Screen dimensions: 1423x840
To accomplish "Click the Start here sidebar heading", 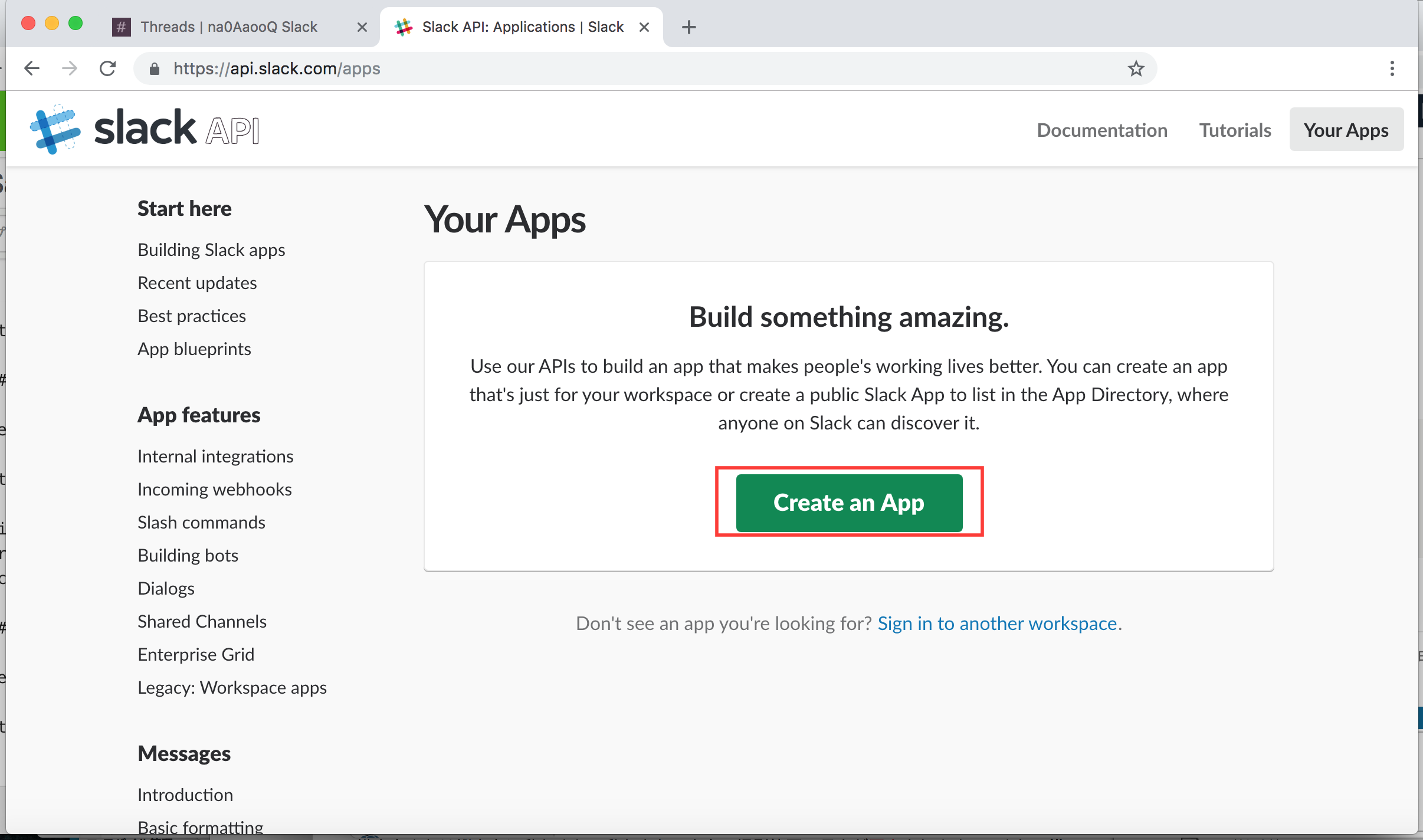I will [x=184, y=209].
